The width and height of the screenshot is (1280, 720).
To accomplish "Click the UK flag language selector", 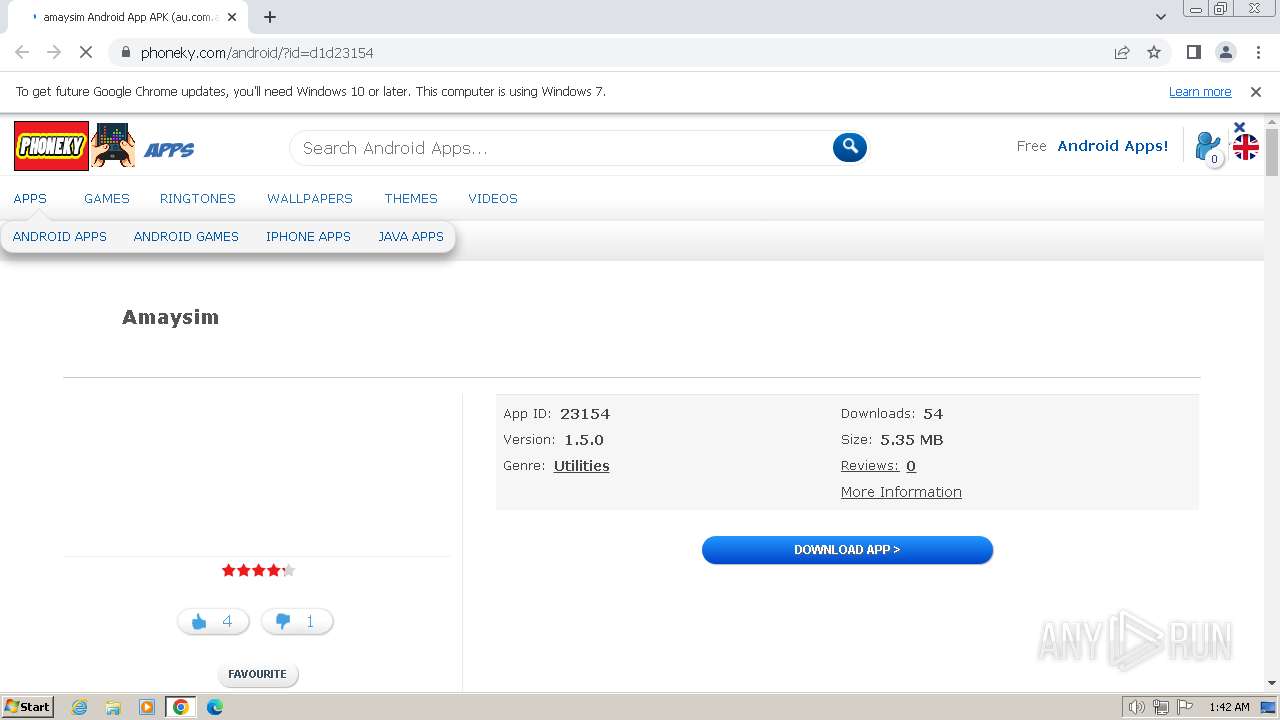I will (1246, 148).
